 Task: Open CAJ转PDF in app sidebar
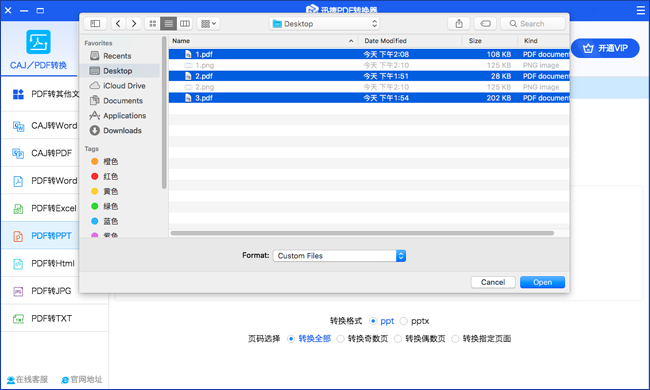point(40,153)
